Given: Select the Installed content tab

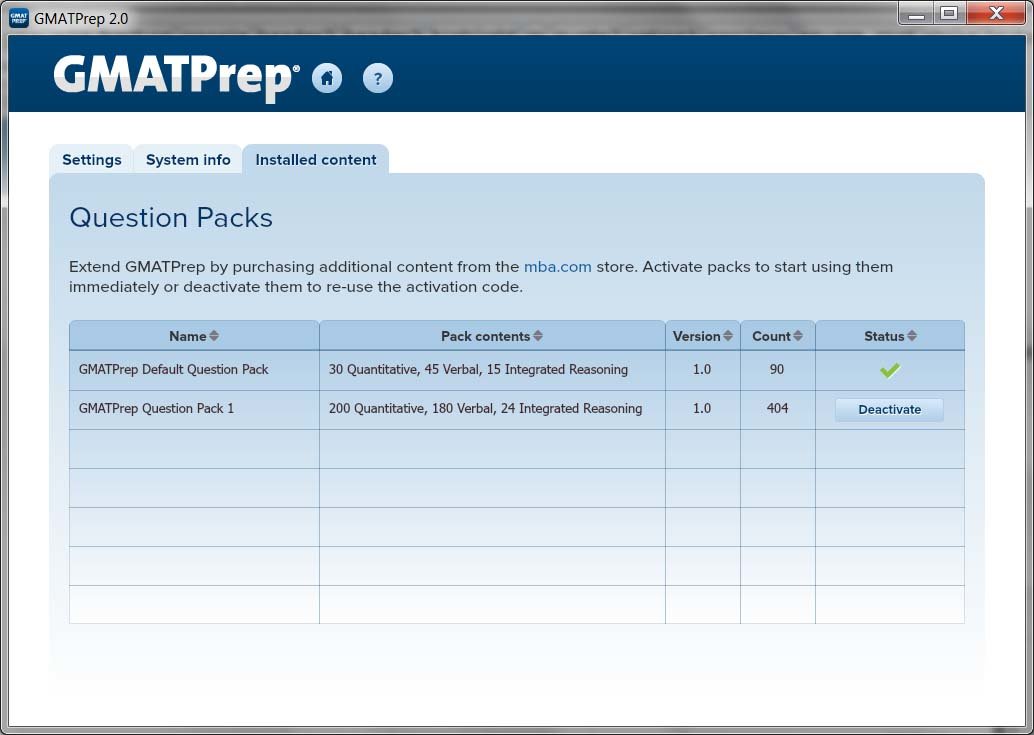Looking at the screenshot, I should click(316, 160).
